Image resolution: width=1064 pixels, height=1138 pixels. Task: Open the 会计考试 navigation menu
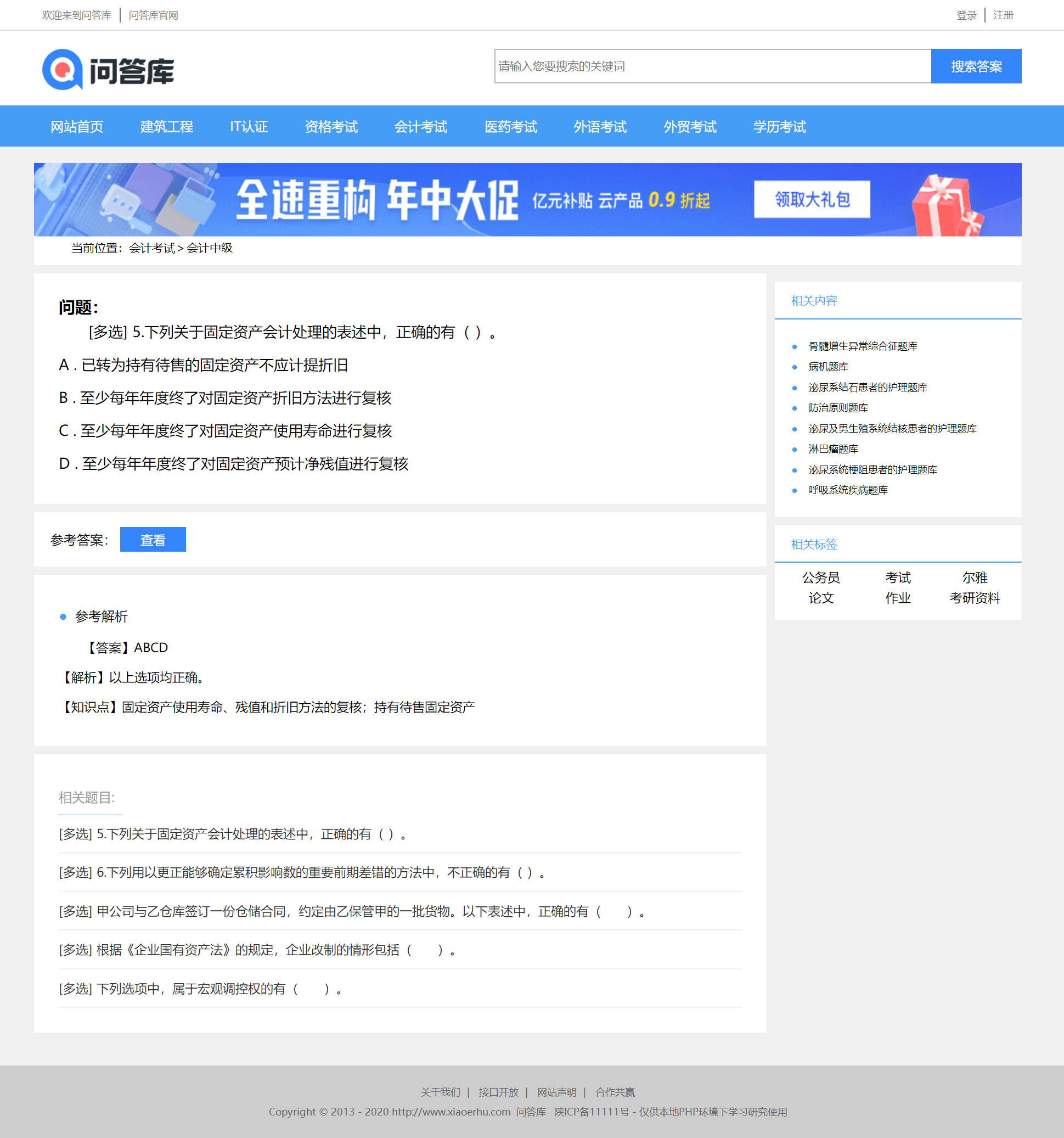pyautogui.click(x=421, y=126)
